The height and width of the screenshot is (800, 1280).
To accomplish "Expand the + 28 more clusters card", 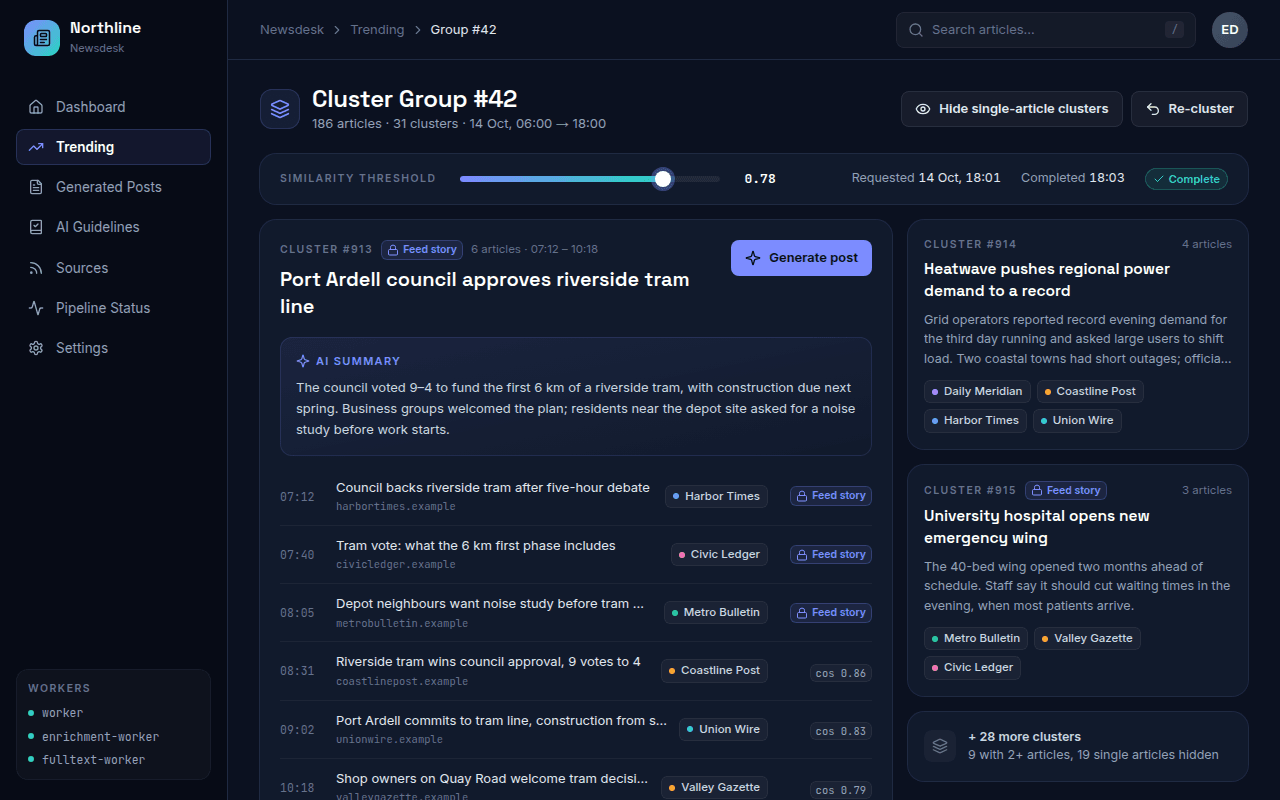I will pos(1077,746).
